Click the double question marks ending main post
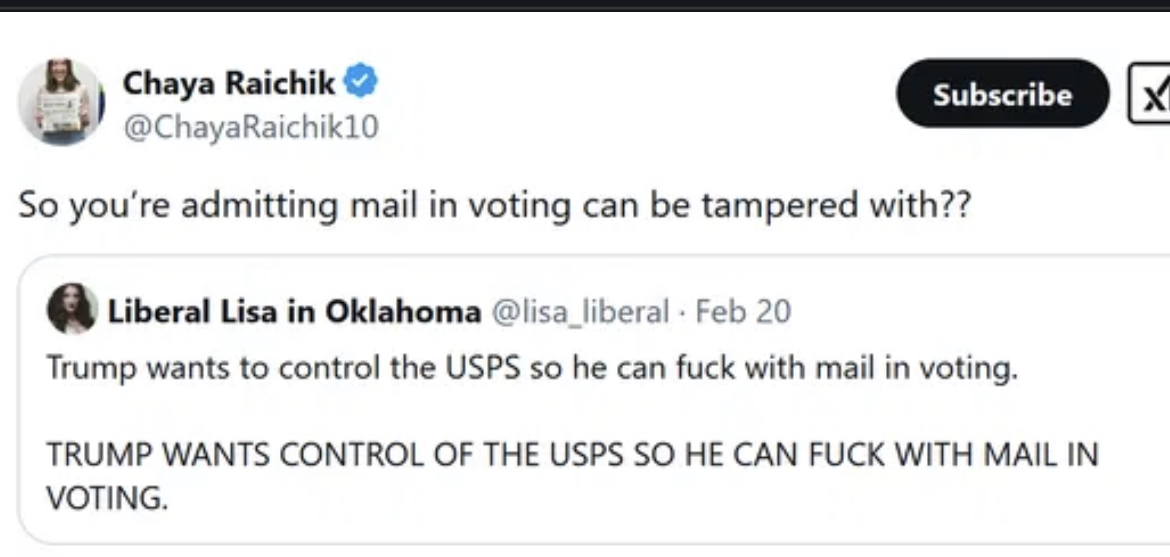The height and width of the screenshot is (557, 1170). [954, 205]
